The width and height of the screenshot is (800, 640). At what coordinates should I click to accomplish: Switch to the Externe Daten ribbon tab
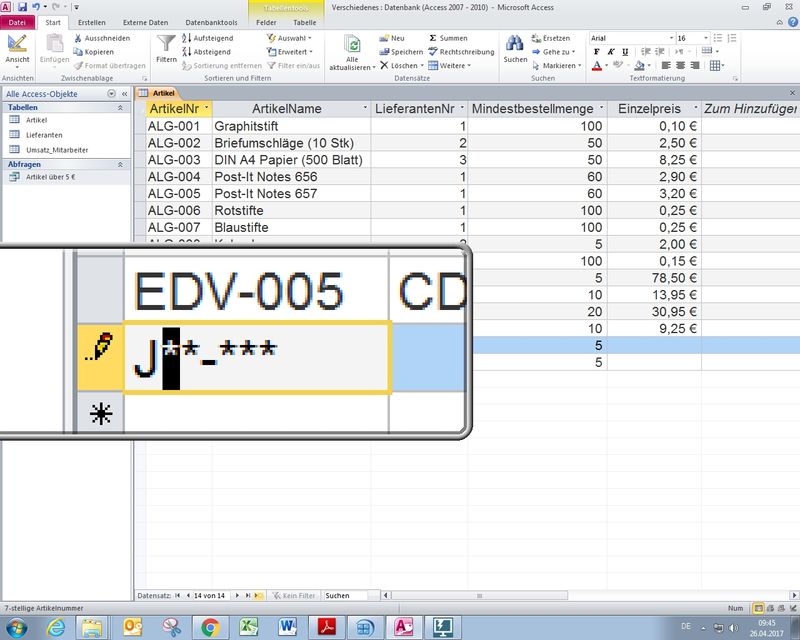[145, 22]
